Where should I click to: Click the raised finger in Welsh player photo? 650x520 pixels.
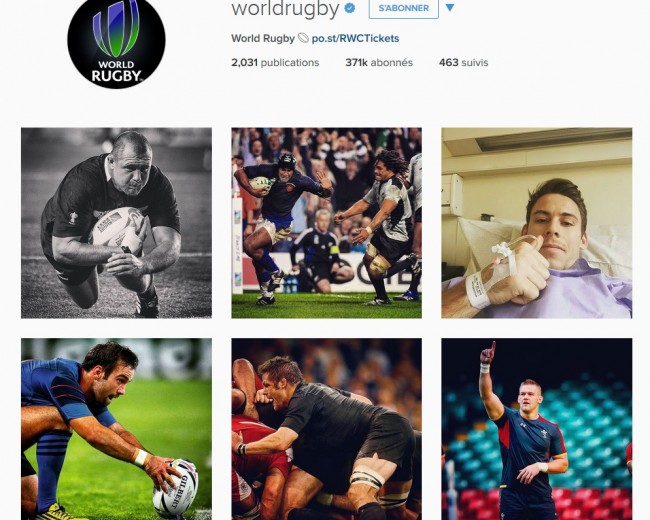pyautogui.click(x=492, y=347)
